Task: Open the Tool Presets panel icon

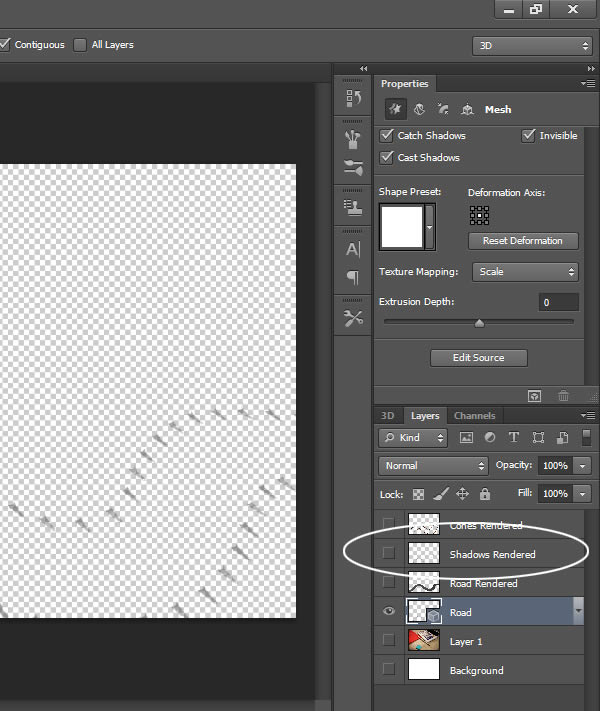Action: tap(353, 318)
